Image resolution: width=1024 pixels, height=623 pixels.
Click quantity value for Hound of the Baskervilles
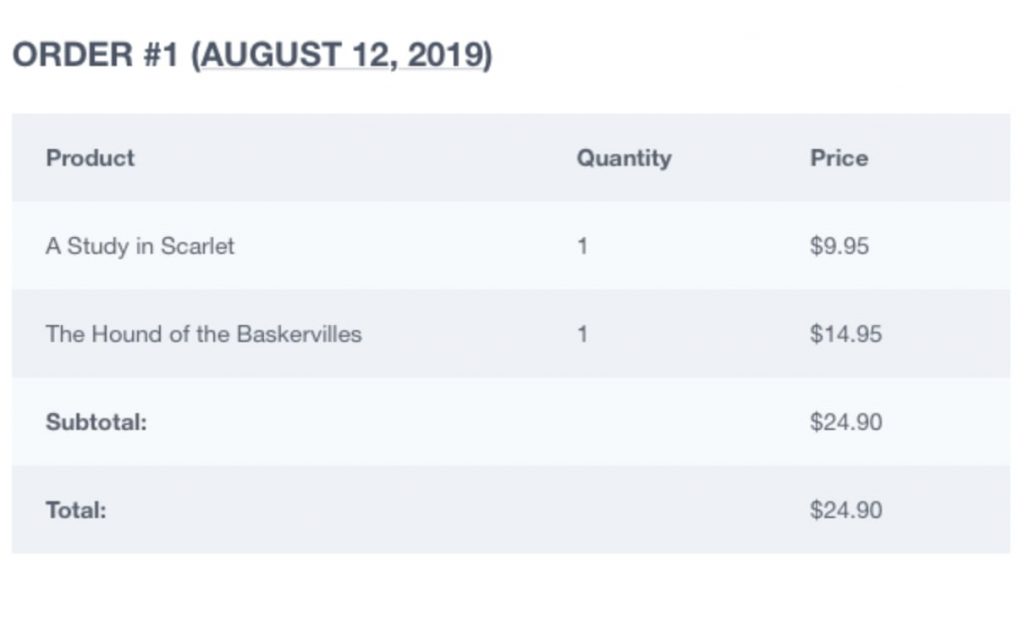click(582, 334)
